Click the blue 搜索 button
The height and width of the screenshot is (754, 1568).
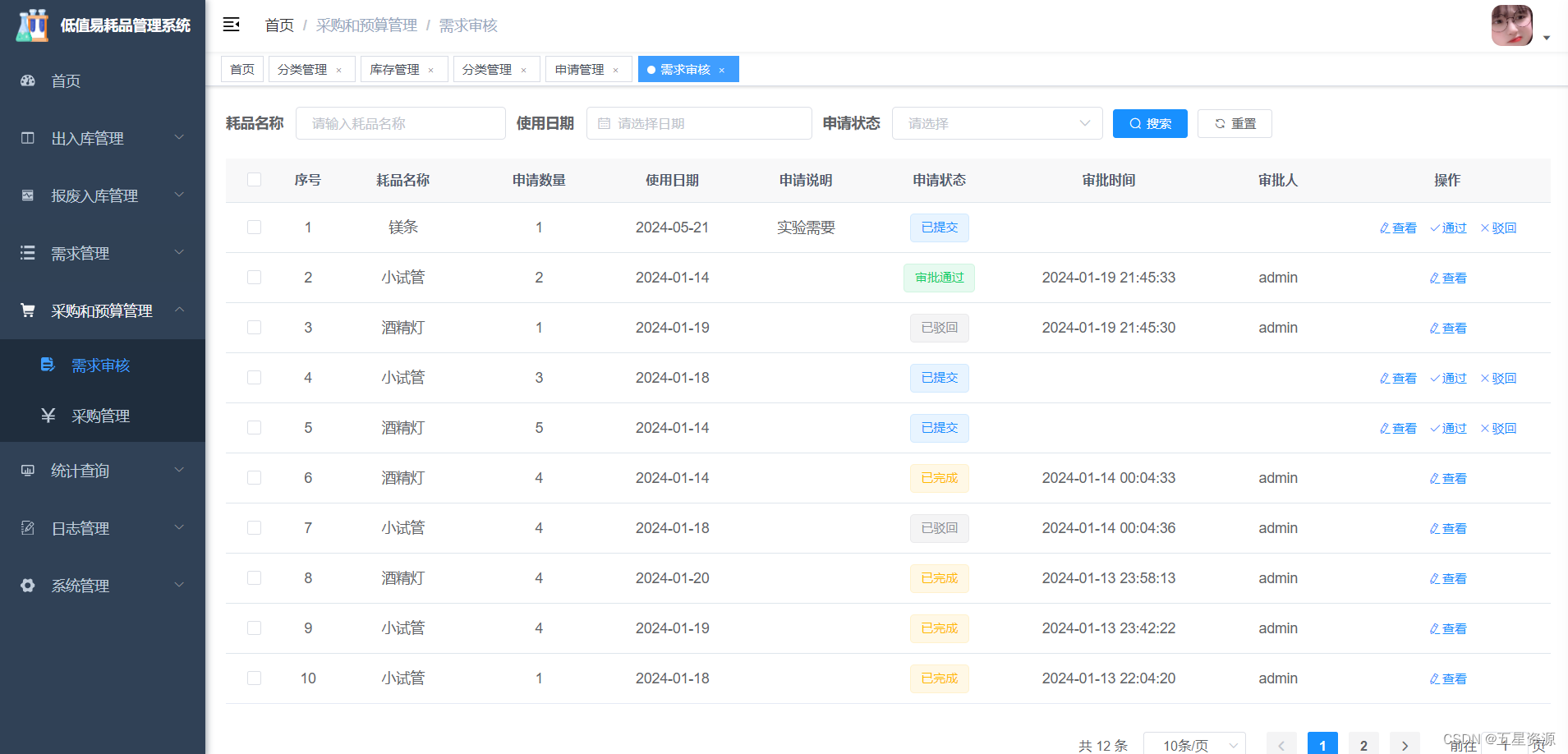(x=1150, y=123)
